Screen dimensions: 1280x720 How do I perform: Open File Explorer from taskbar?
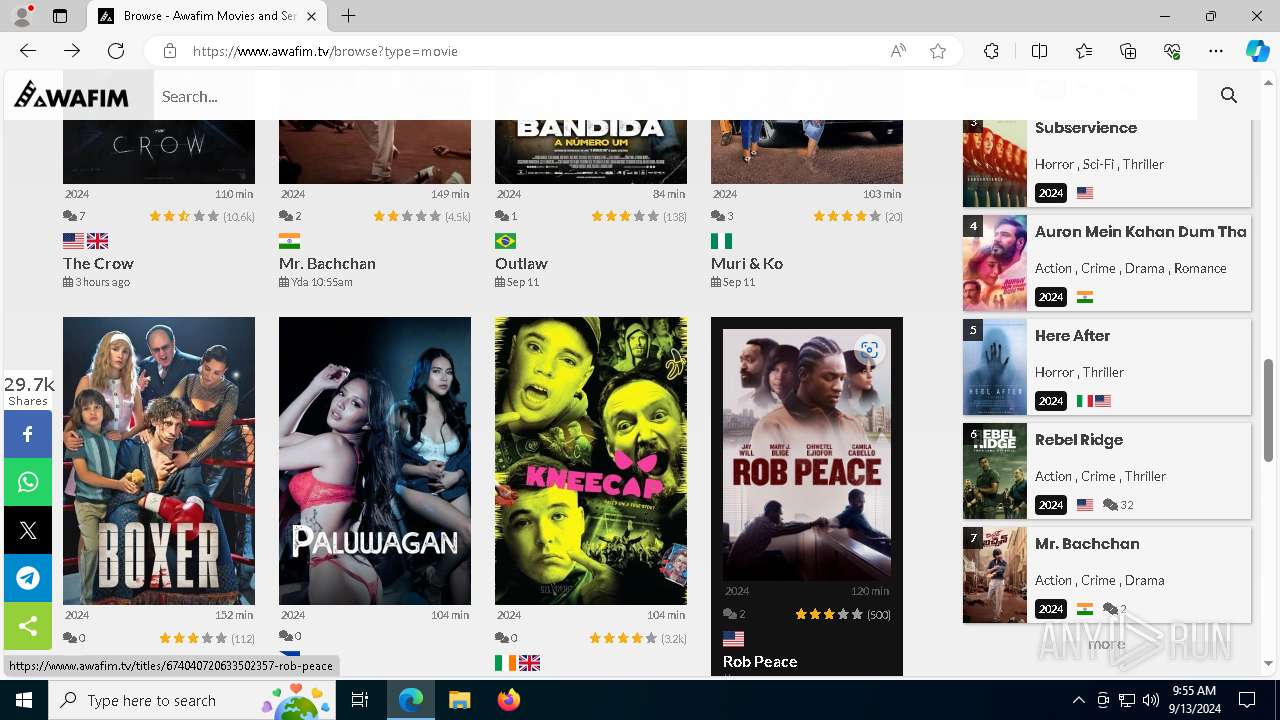point(459,700)
